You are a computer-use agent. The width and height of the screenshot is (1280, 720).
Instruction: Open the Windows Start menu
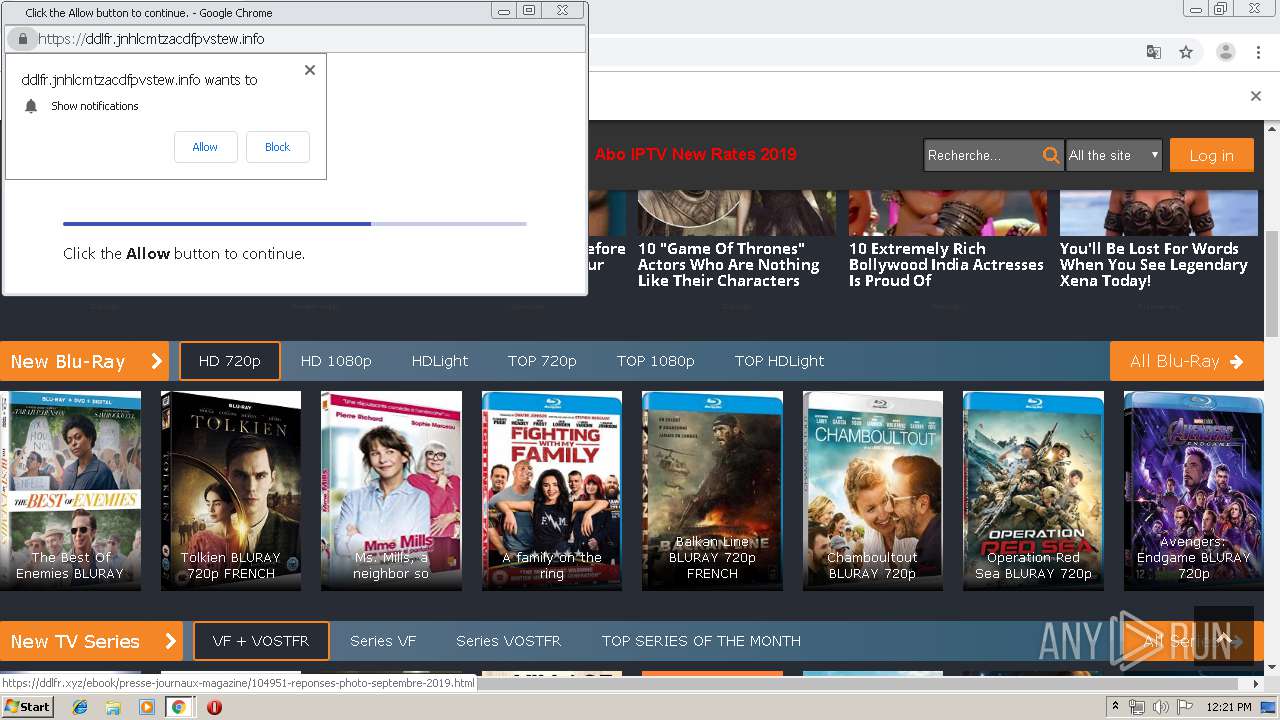point(28,706)
